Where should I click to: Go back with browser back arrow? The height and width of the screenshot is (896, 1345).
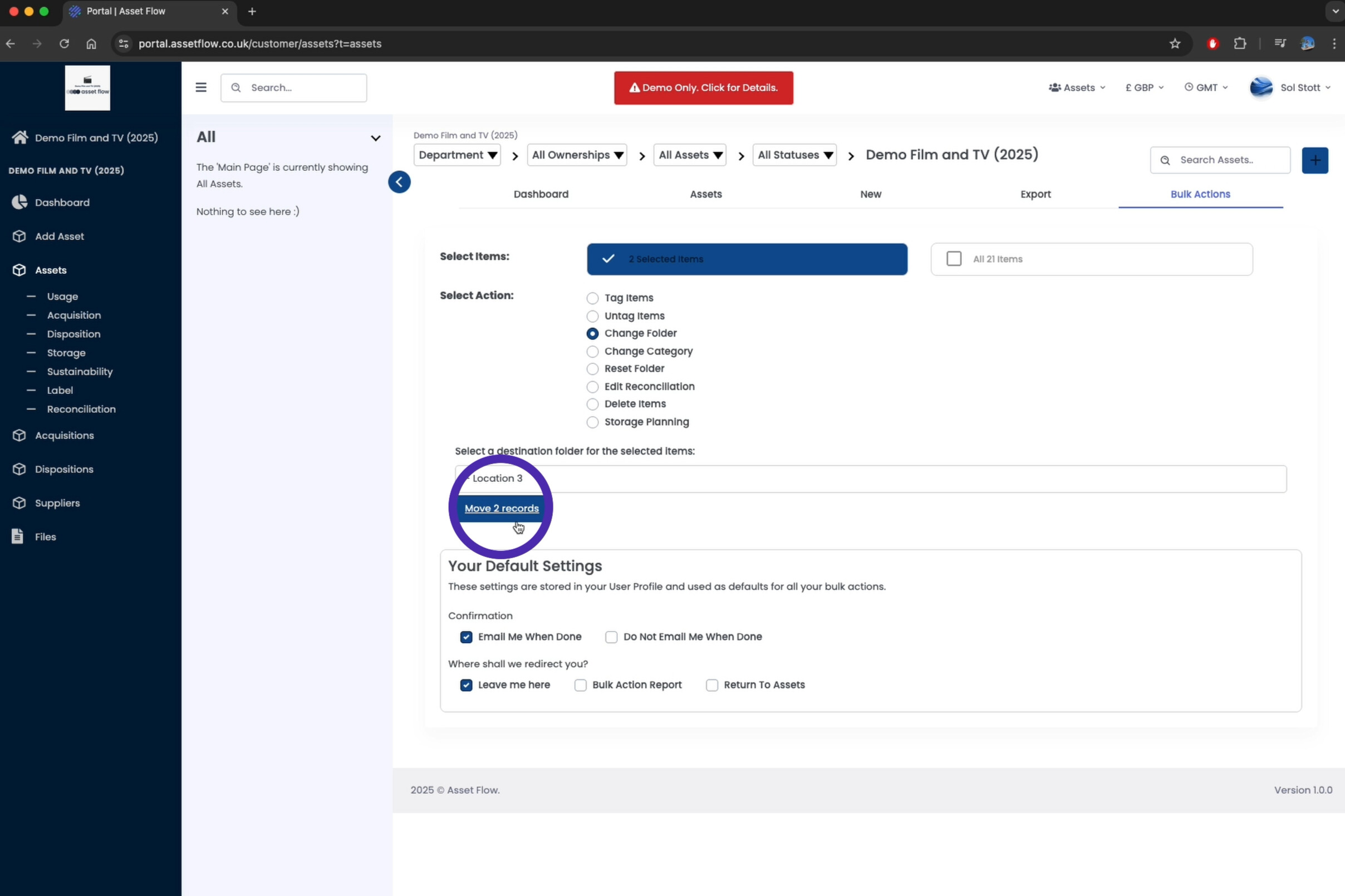pos(10,43)
